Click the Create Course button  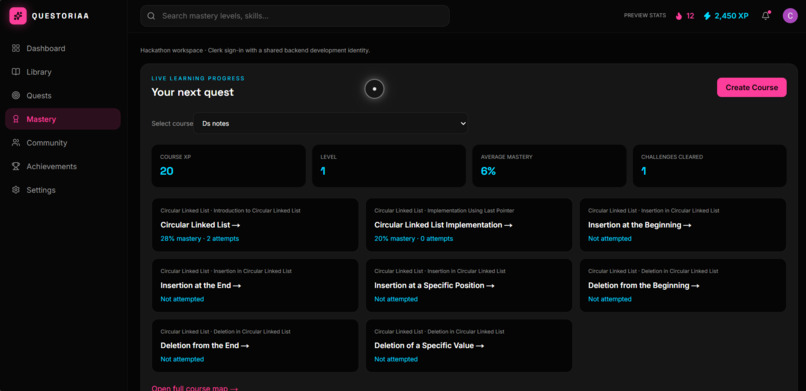[752, 87]
